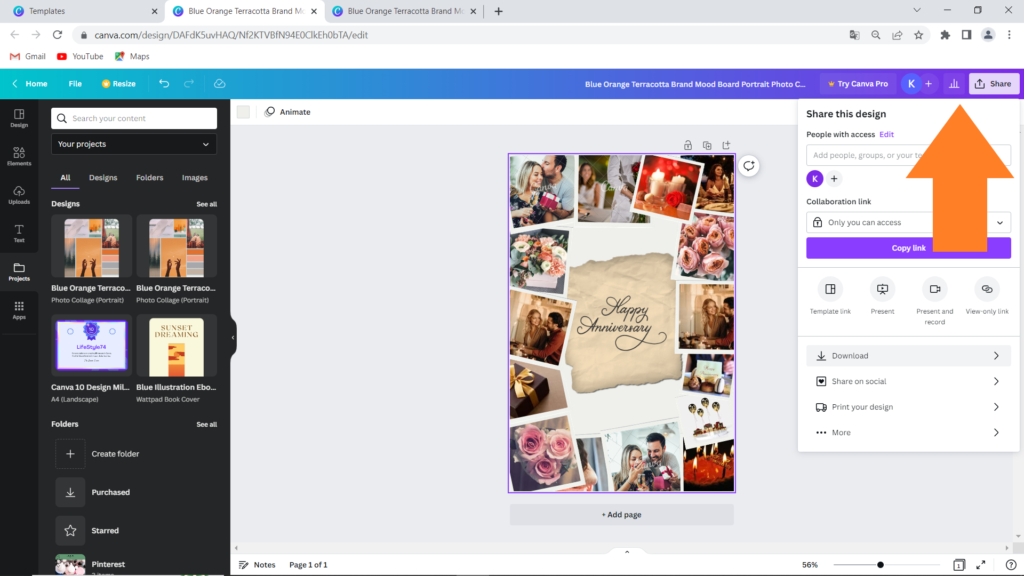Select the Text tool in sidebar
Image resolution: width=1024 pixels, height=576 pixels.
tap(19, 233)
